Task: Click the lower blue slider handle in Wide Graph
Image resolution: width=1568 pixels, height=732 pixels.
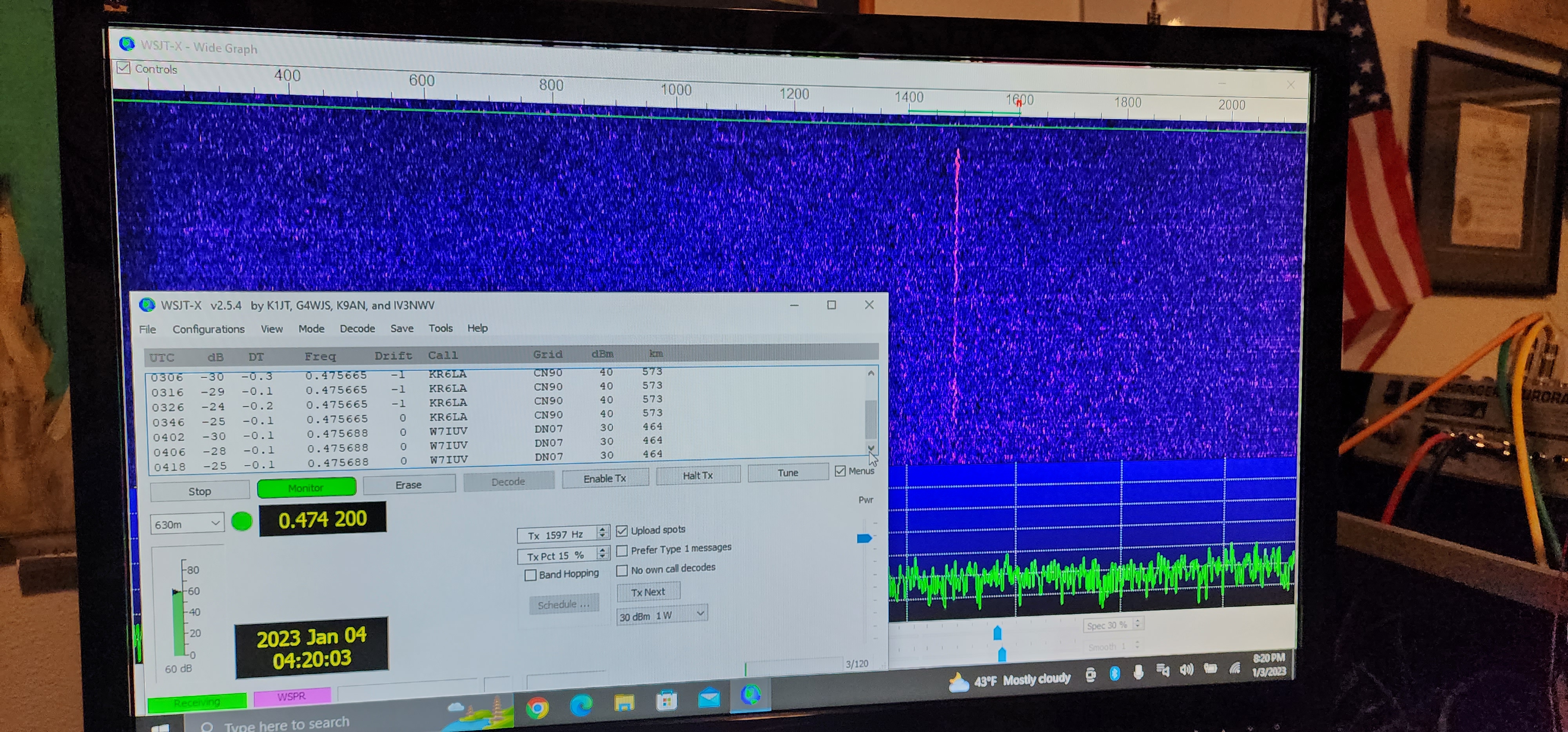Action: point(1002,655)
